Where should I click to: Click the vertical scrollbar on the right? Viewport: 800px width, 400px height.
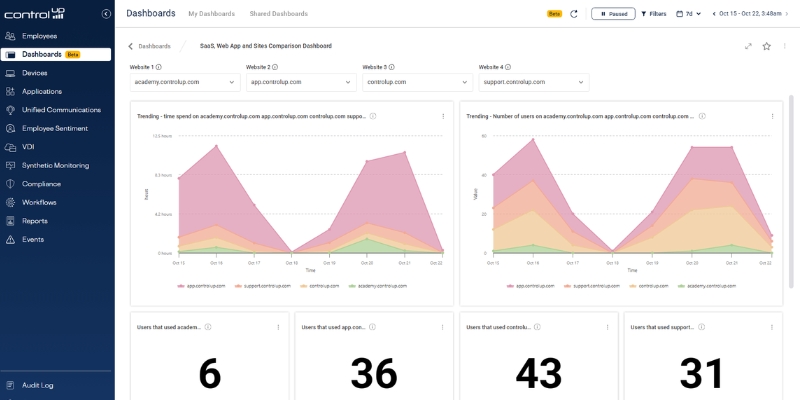click(792, 150)
